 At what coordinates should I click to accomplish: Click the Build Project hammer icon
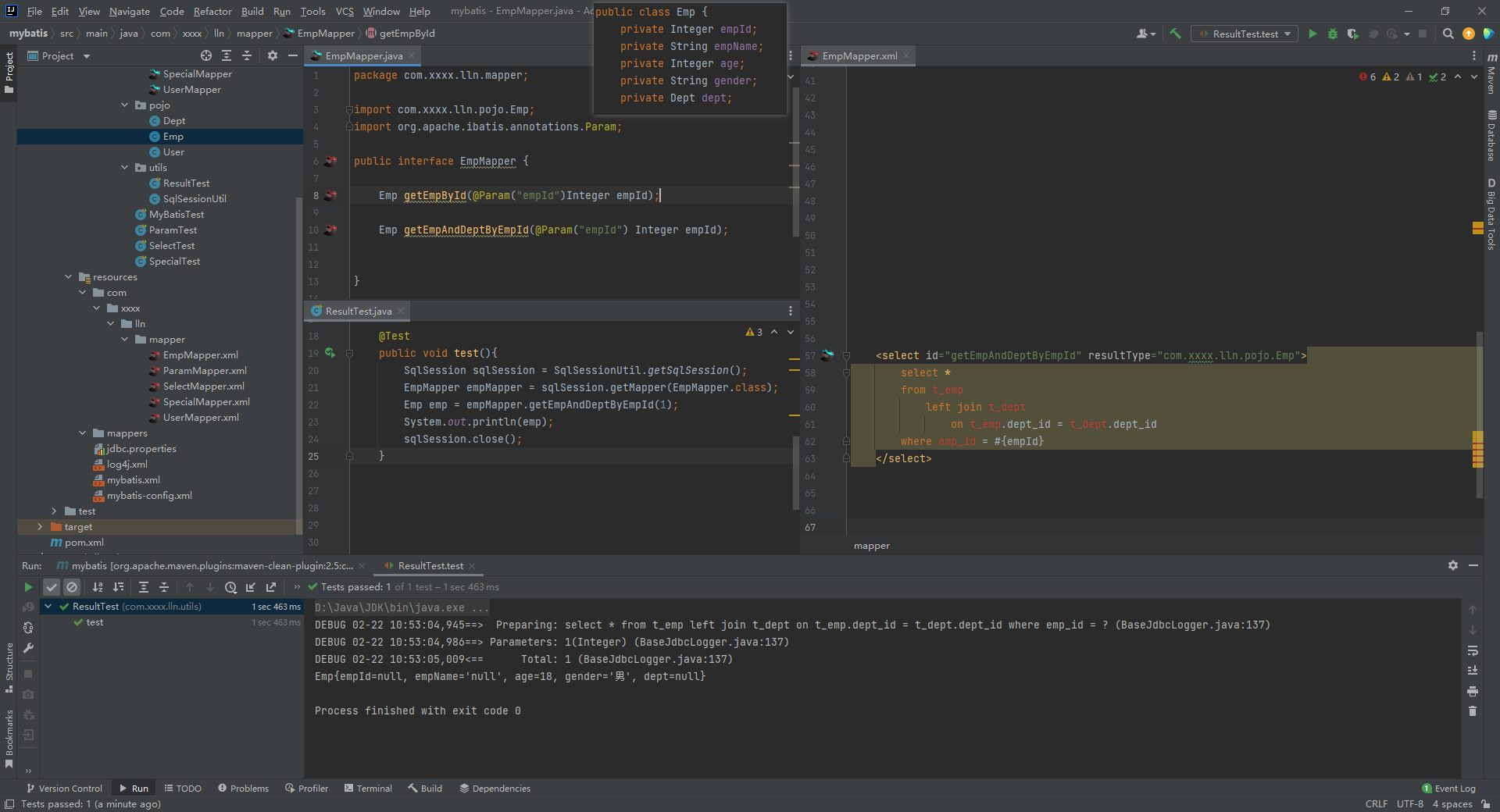point(1175,34)
